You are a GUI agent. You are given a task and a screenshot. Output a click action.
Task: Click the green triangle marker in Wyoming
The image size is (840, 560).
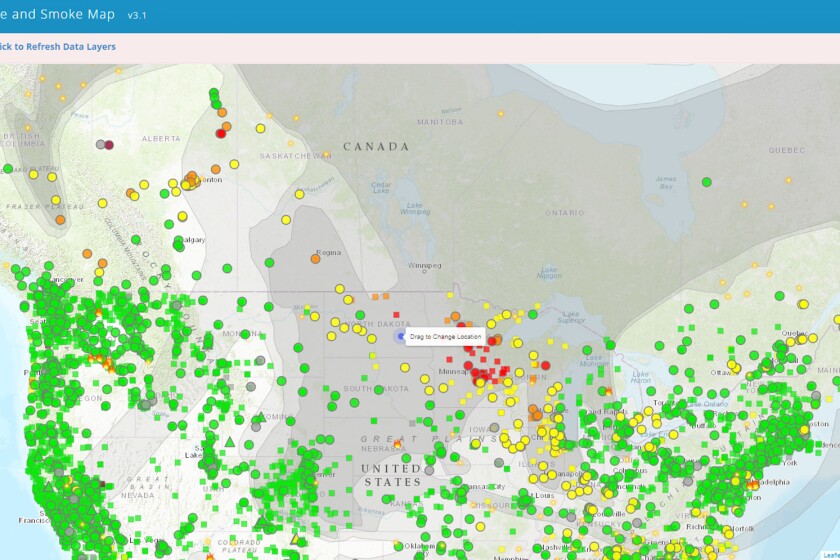click(x=229, y=441)
